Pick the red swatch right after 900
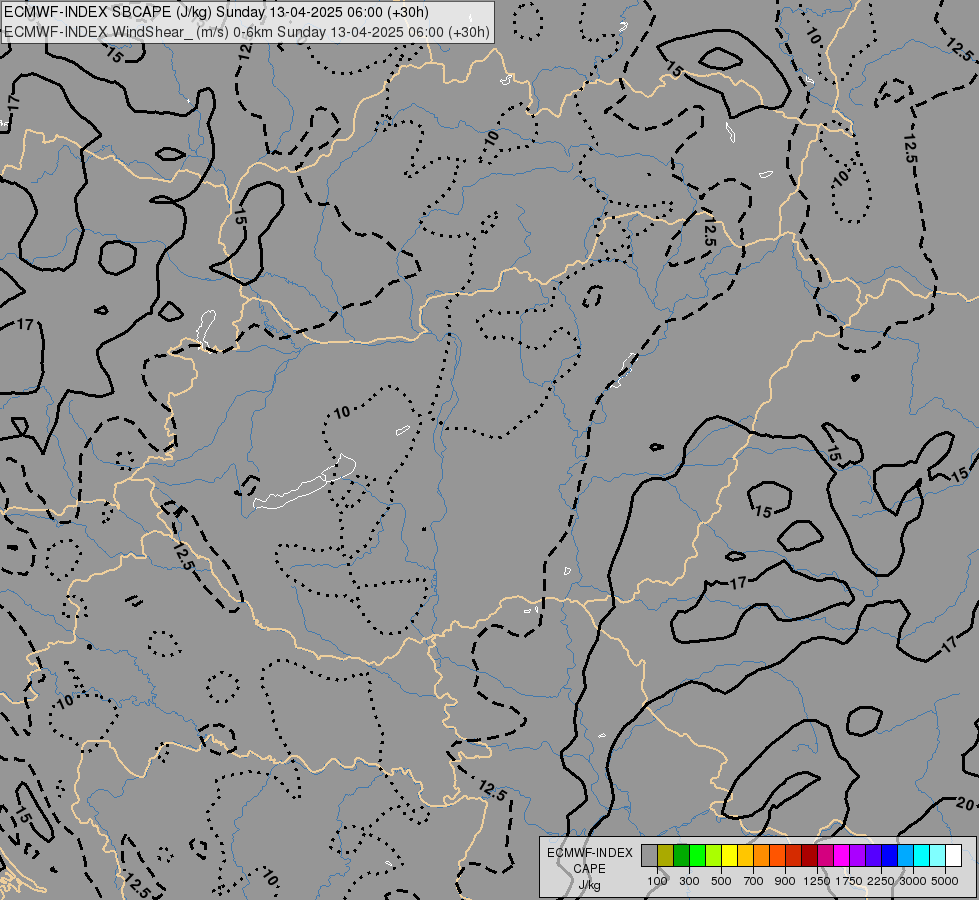Screen dimensions: 979x900 793,855
